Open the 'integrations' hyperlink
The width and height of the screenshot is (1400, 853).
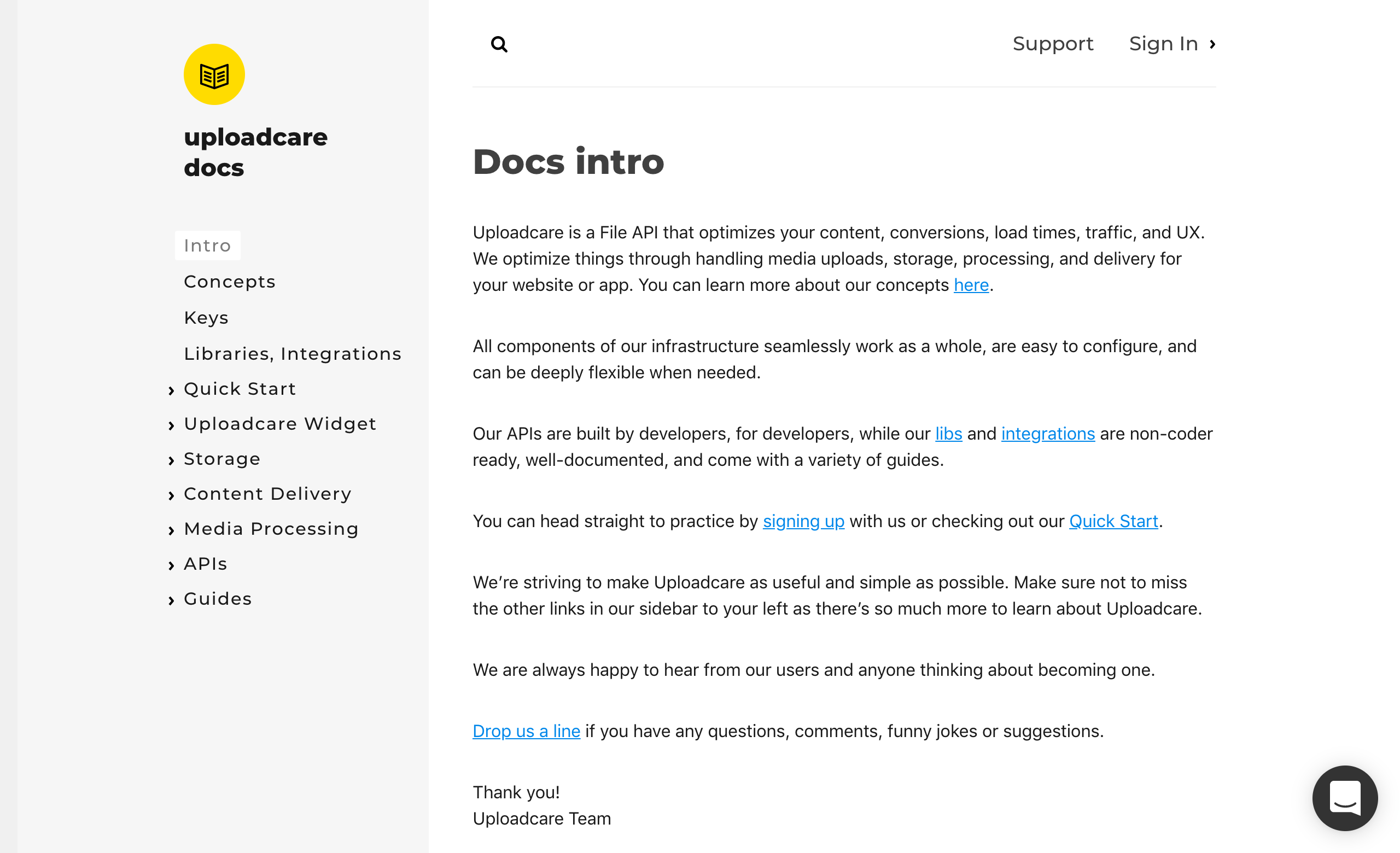pyautogui.click(x=1048, y=434)
